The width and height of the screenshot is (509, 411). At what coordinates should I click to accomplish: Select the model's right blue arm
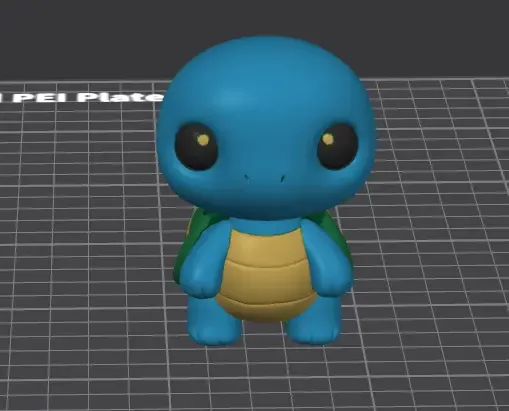pos(328,260)
